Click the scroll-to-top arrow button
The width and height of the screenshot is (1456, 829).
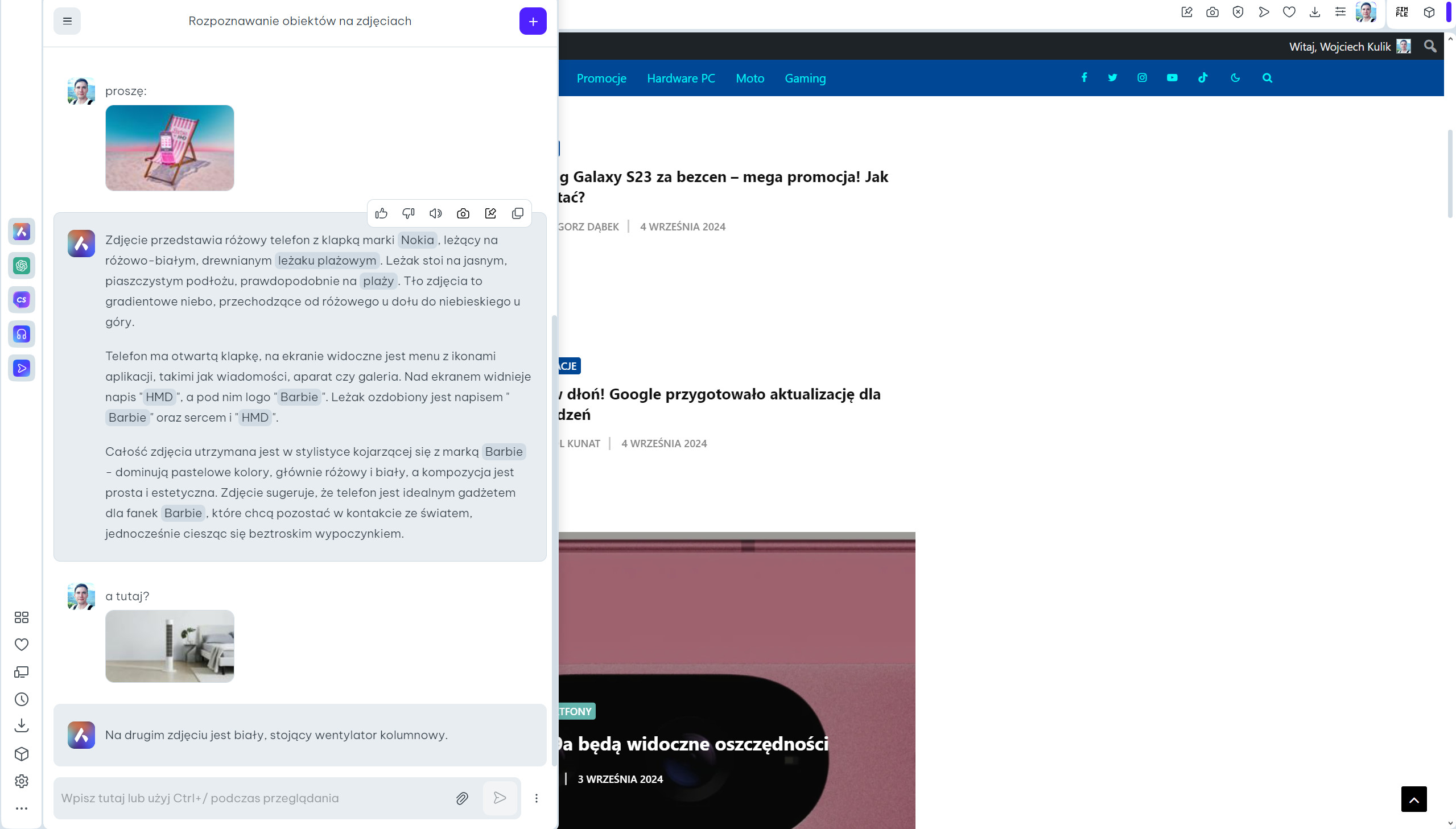click(1414, 799)
